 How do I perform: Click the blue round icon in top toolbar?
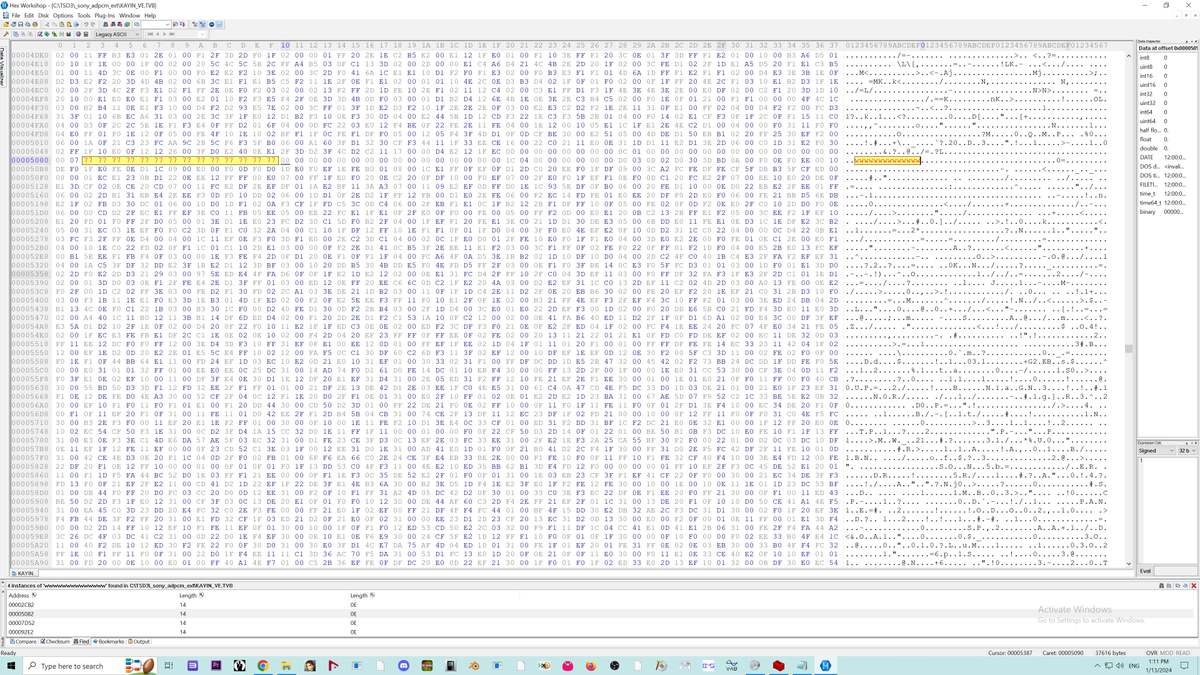[x=212, y=24]
